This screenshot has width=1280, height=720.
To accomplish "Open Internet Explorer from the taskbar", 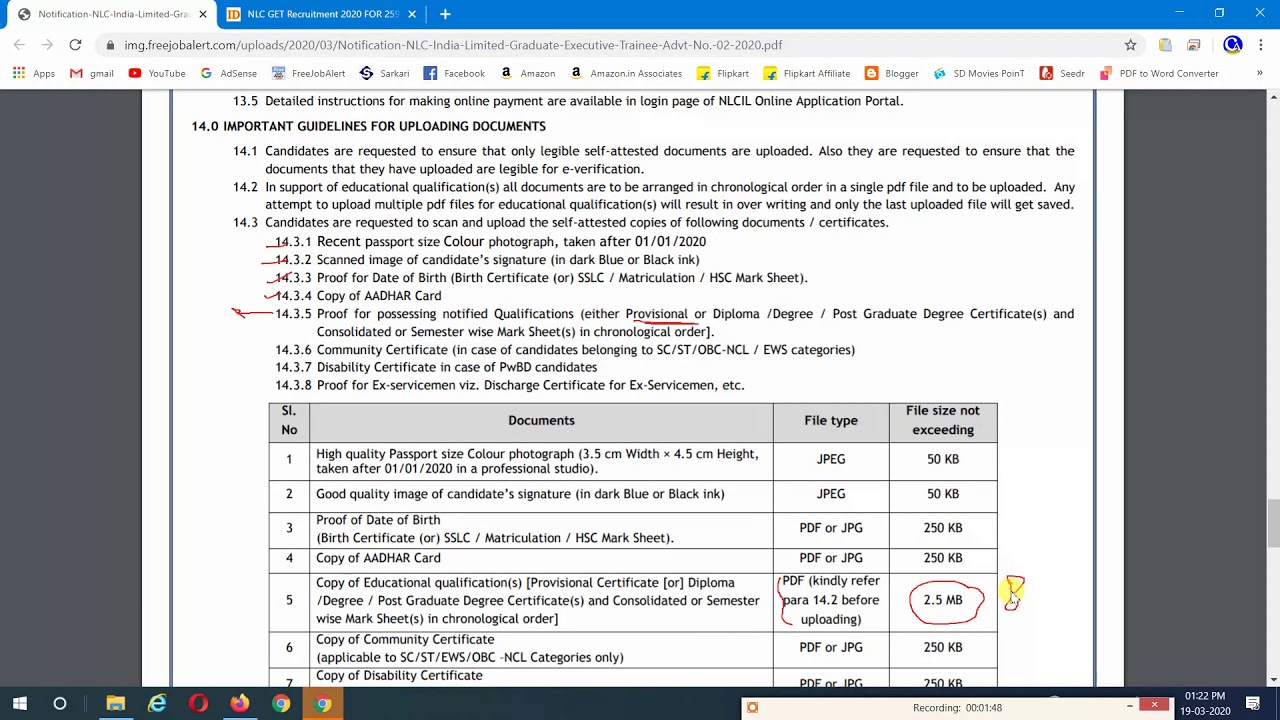I will coord(157,704).
